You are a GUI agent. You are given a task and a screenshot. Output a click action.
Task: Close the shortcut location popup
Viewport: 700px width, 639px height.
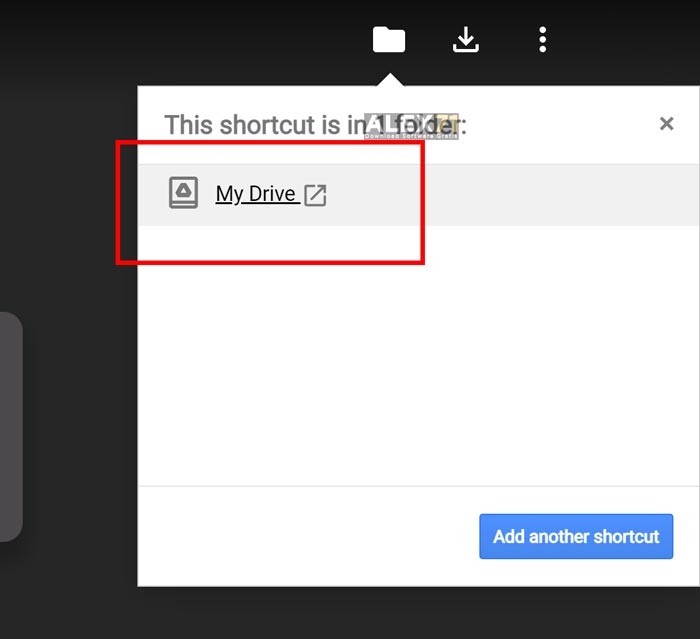(x=667, y=123)
